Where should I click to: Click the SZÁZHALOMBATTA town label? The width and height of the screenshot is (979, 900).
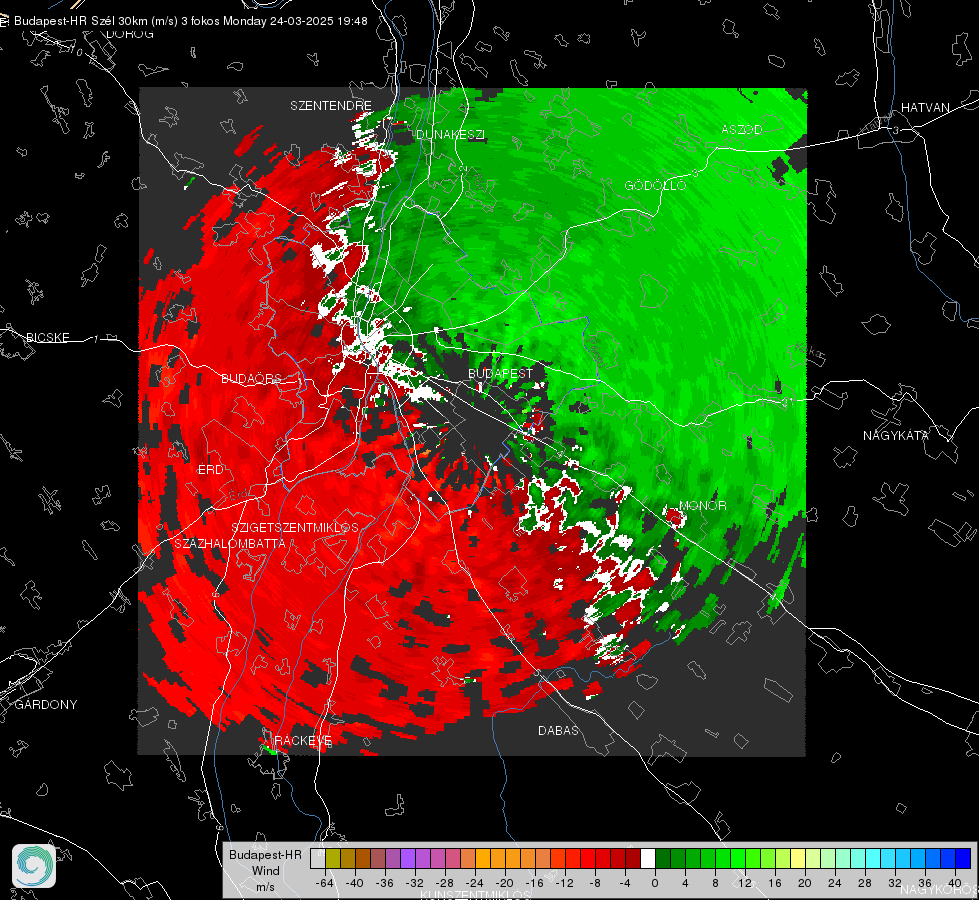(230, 543)
